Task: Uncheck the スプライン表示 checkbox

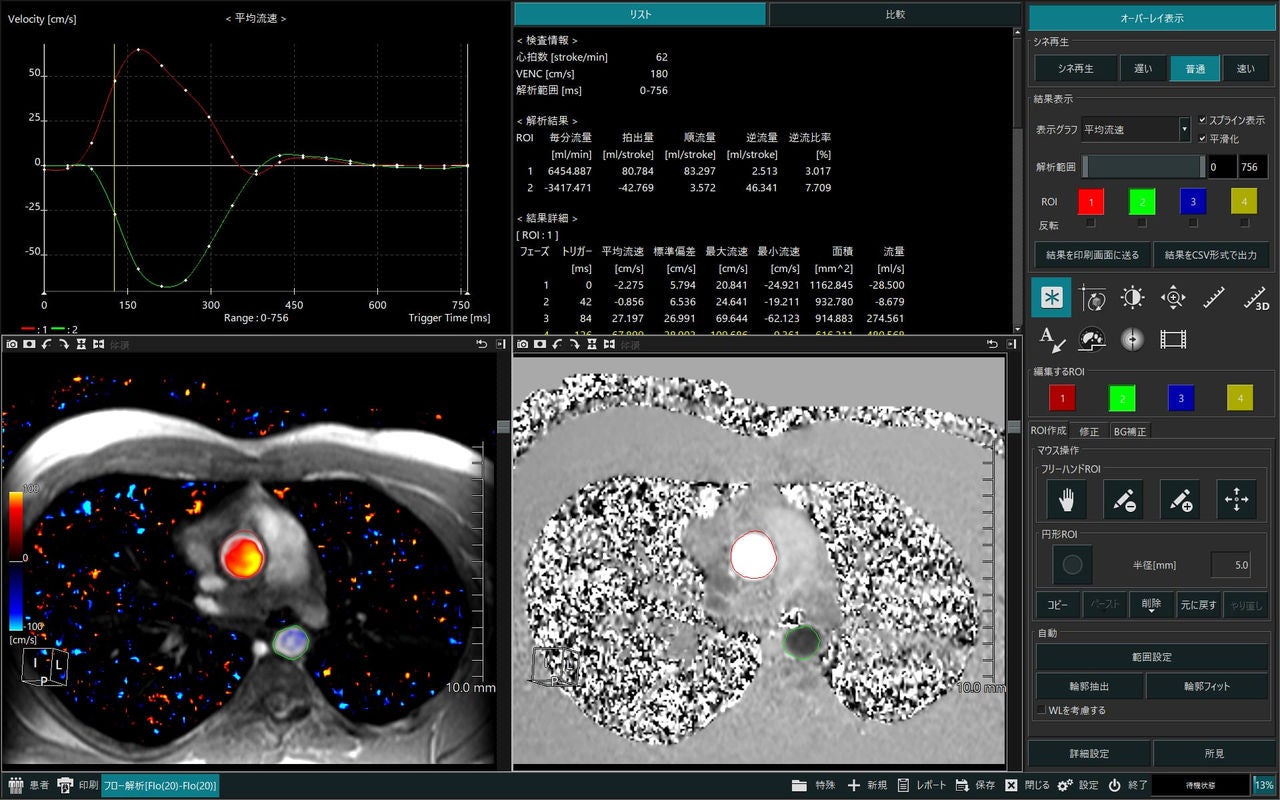Action: [x=1203, y=120]
